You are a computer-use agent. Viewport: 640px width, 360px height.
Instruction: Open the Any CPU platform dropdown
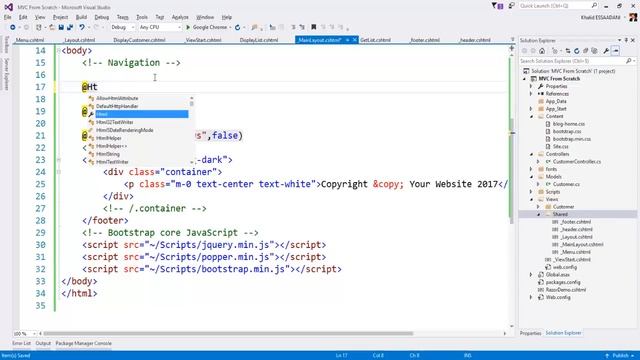pyautogui.click(x=179, y=27)
